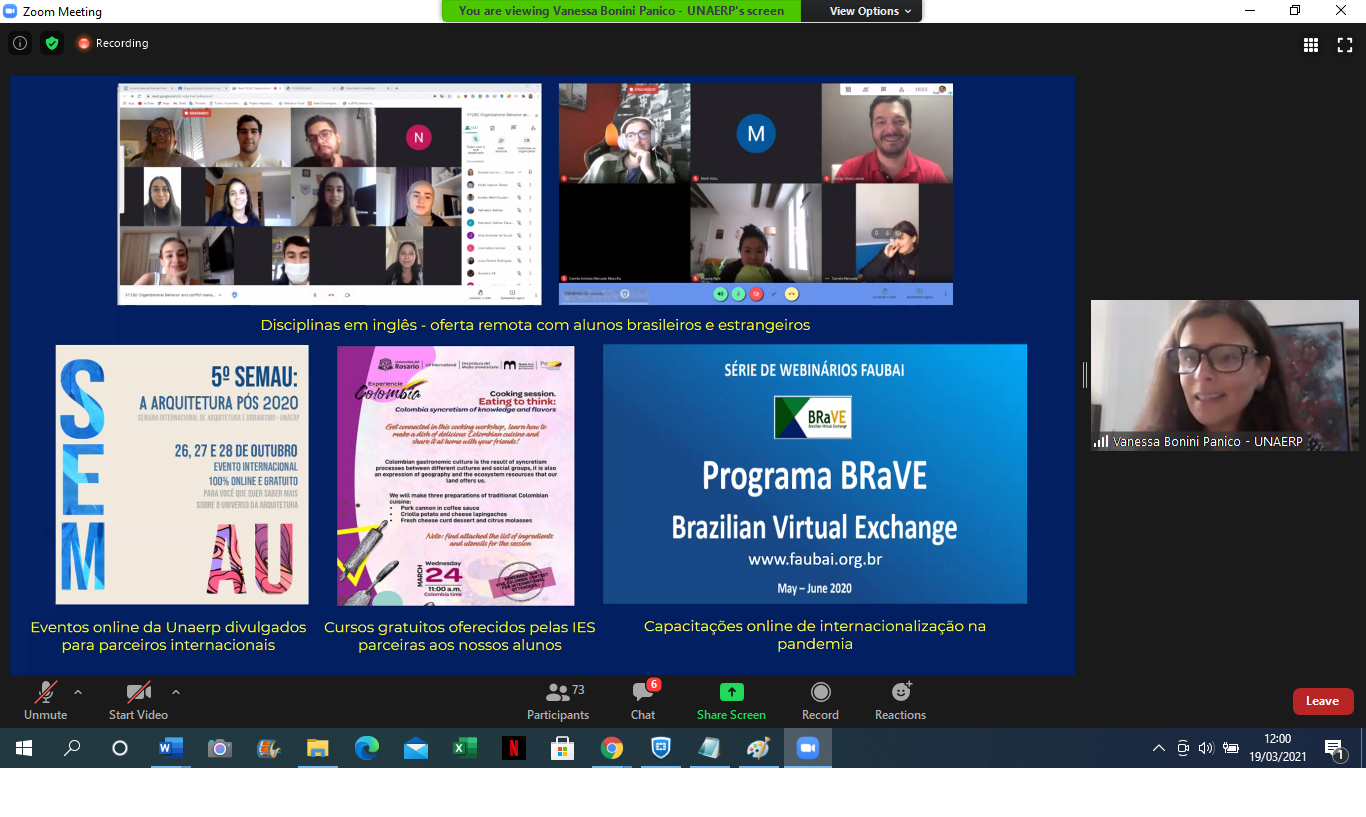This screenshot has width=1366, height=817.
Task: Open the meeting information icon
Action: (x=19, y=43)
